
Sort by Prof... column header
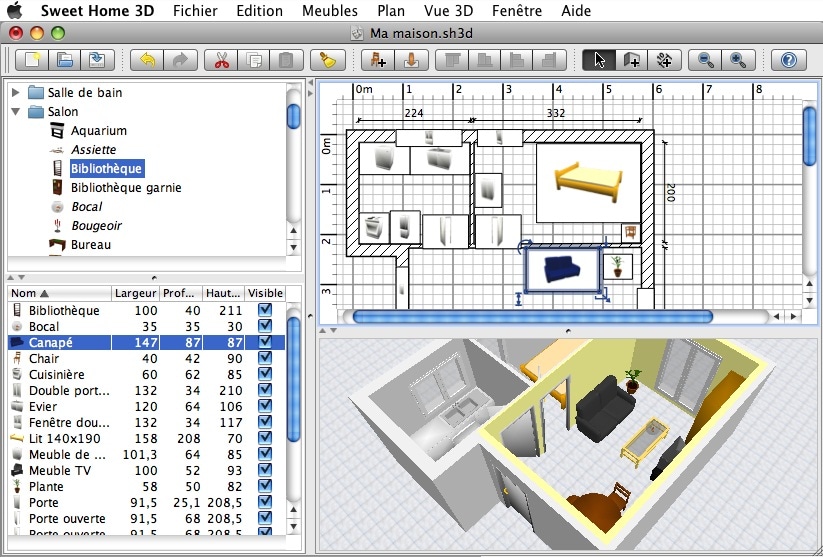(181, 293)
